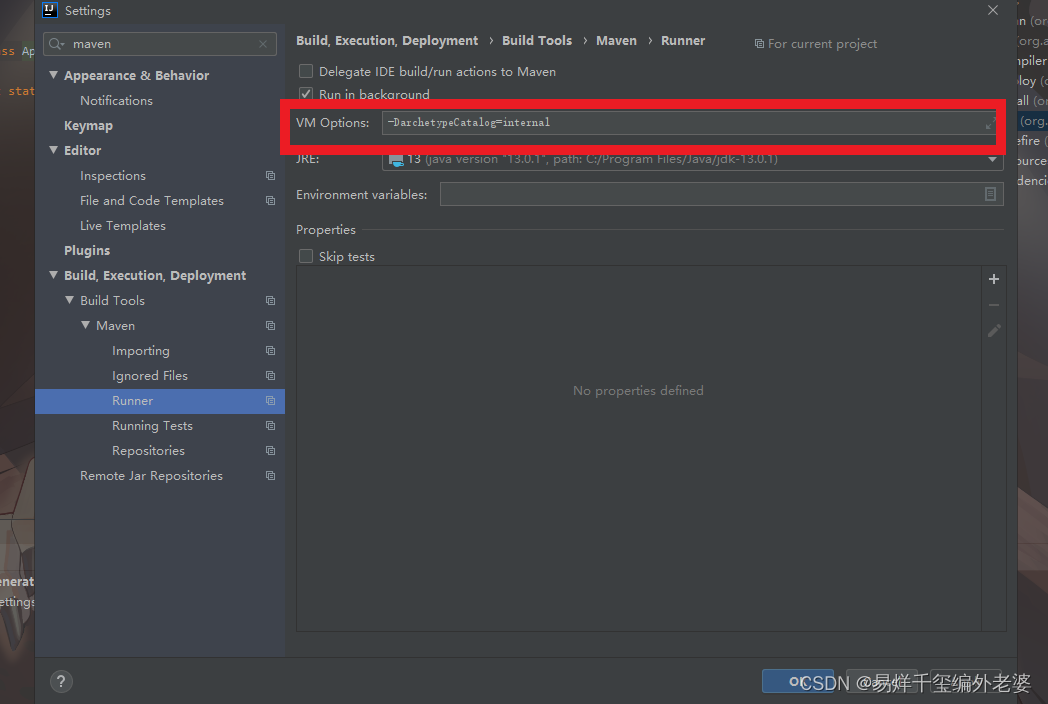Edit the selected property

coord(994,330)
